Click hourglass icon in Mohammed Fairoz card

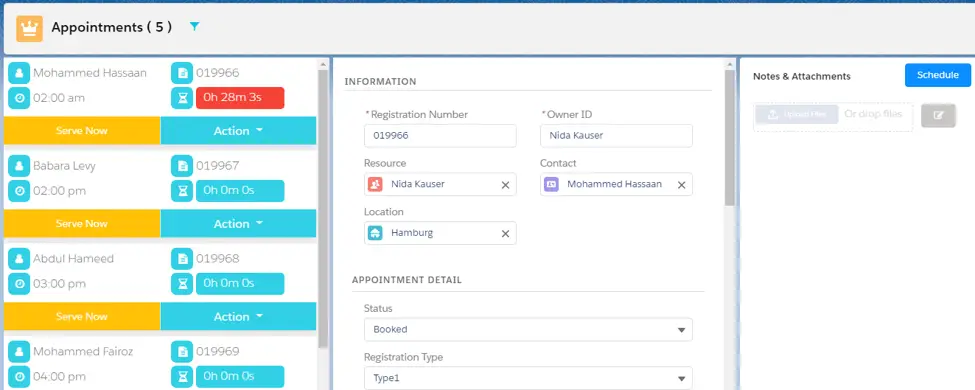tap(182, 376)
